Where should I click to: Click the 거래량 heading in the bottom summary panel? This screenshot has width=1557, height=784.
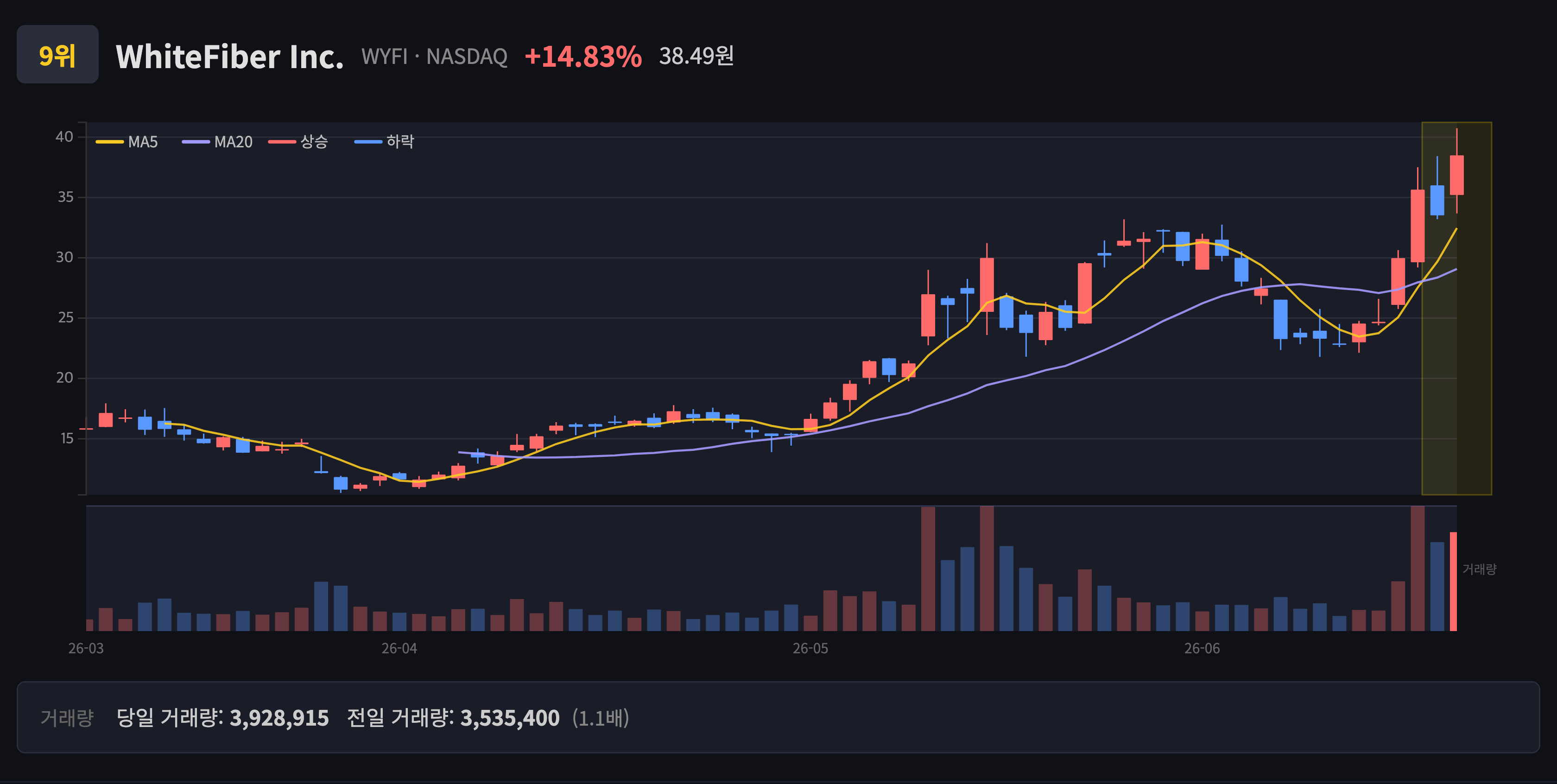click(66, 718)
